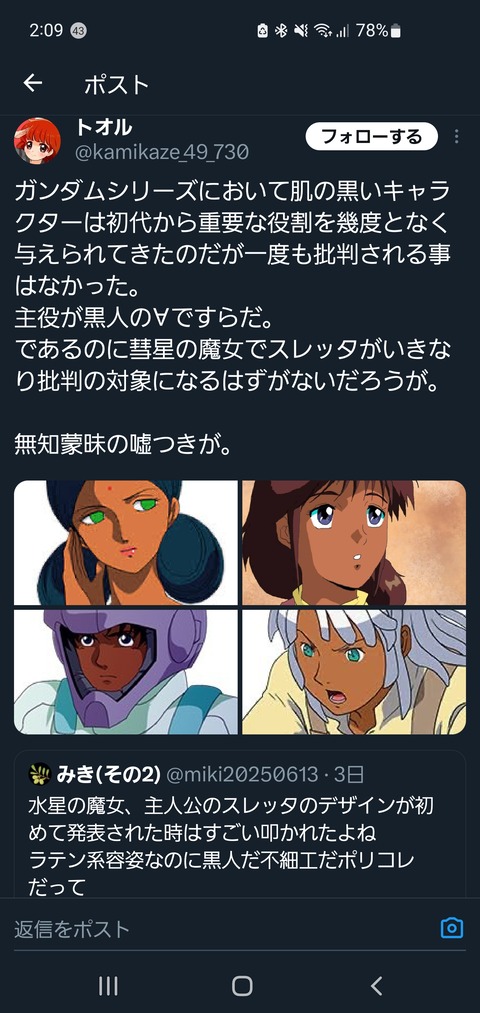Tap the Android home button
The width and height of the screenshot is (480, 1013).
point(242,985)
